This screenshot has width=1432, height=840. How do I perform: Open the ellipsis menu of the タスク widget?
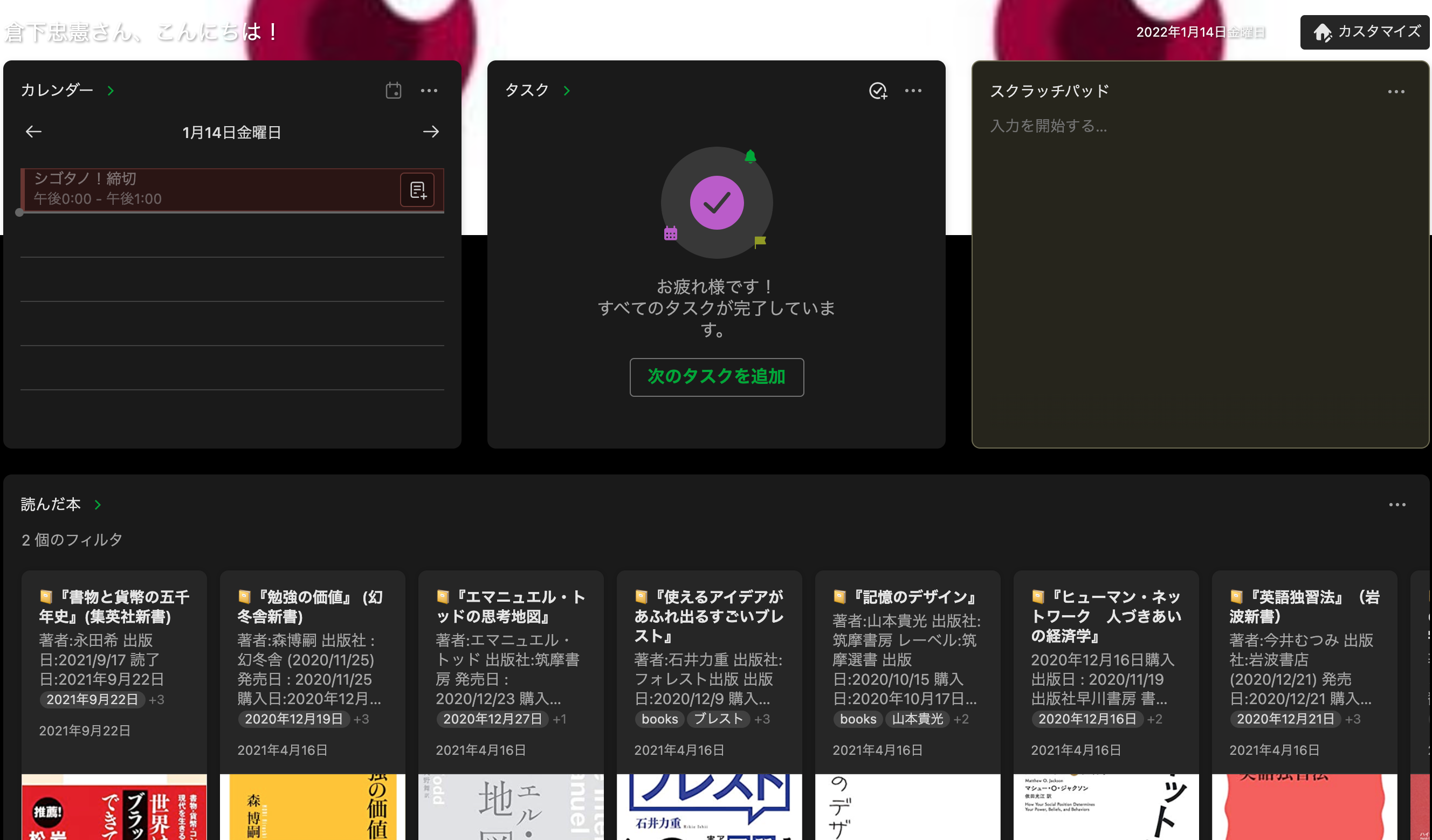tap(913, 91)
